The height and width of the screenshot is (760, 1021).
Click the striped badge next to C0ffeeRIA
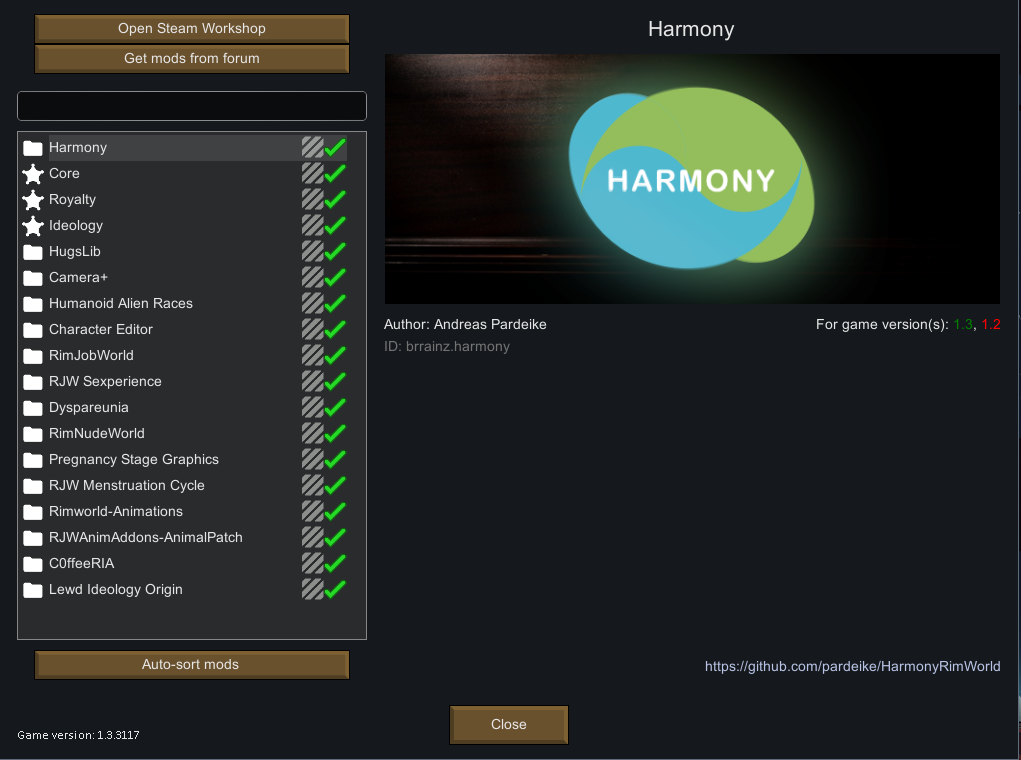(x=312, y=563)
